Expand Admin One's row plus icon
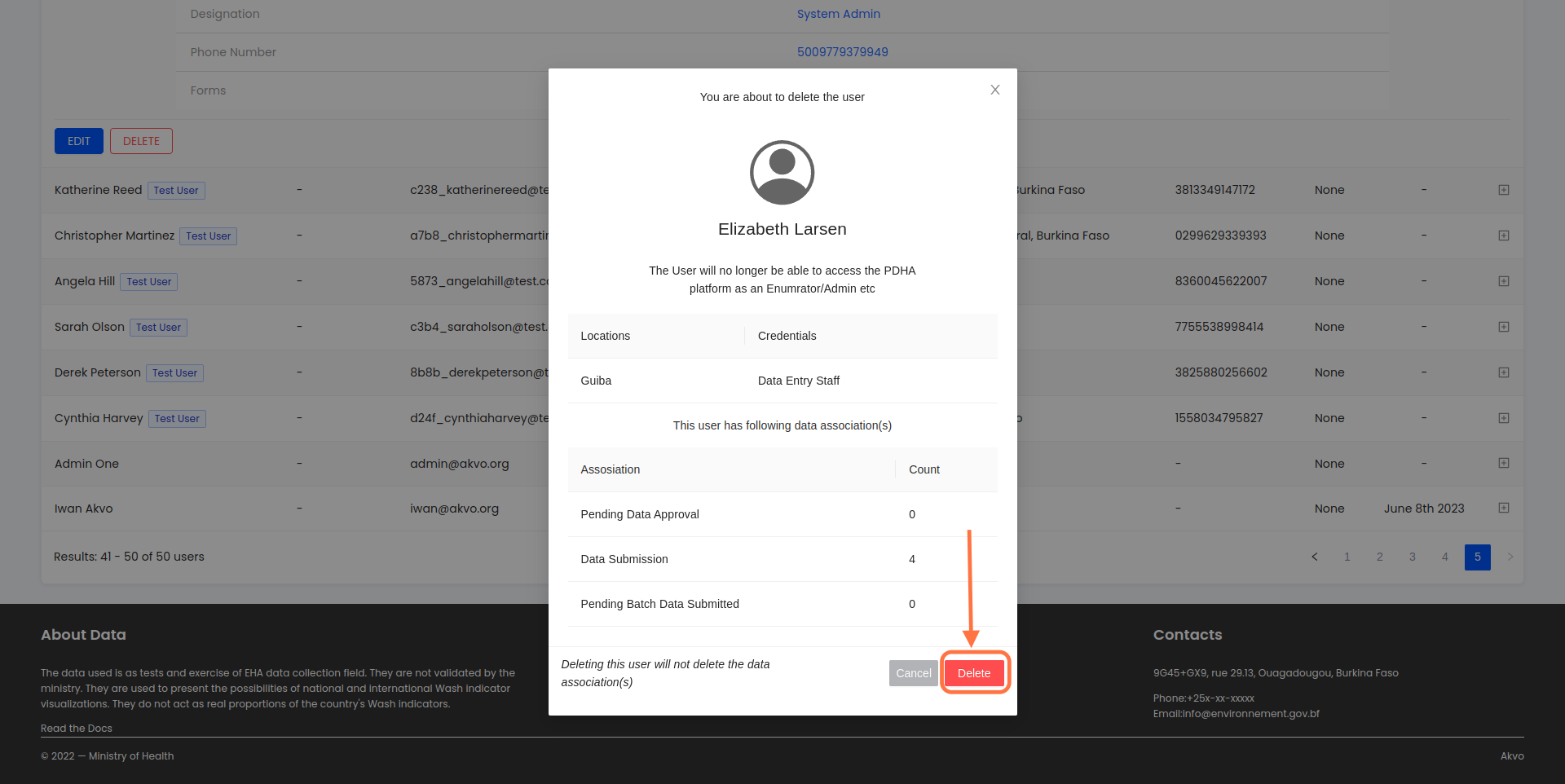The image size is (1565, 784). click(1504, 463)
